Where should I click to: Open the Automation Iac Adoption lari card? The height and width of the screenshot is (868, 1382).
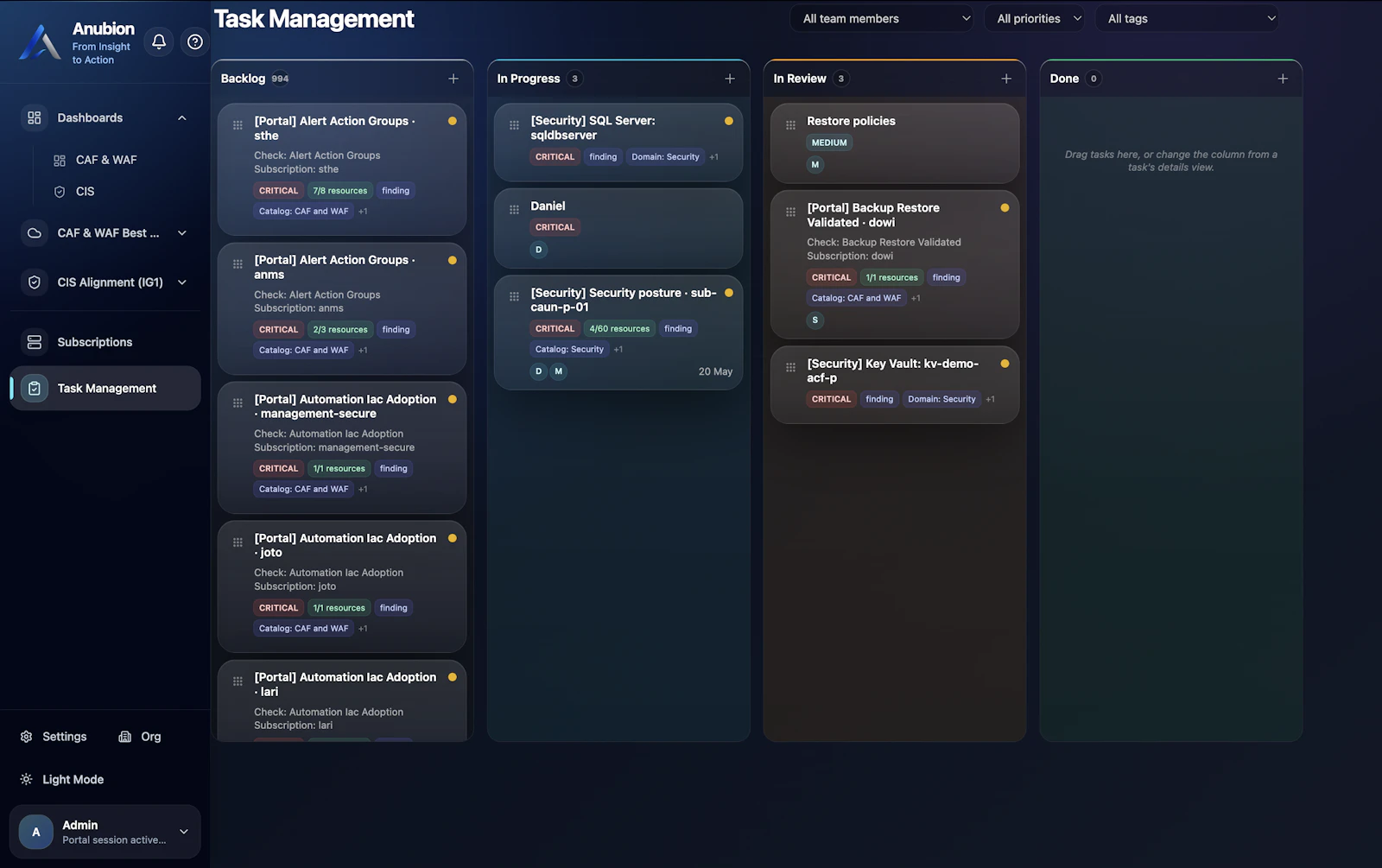(x=342, y=700)
